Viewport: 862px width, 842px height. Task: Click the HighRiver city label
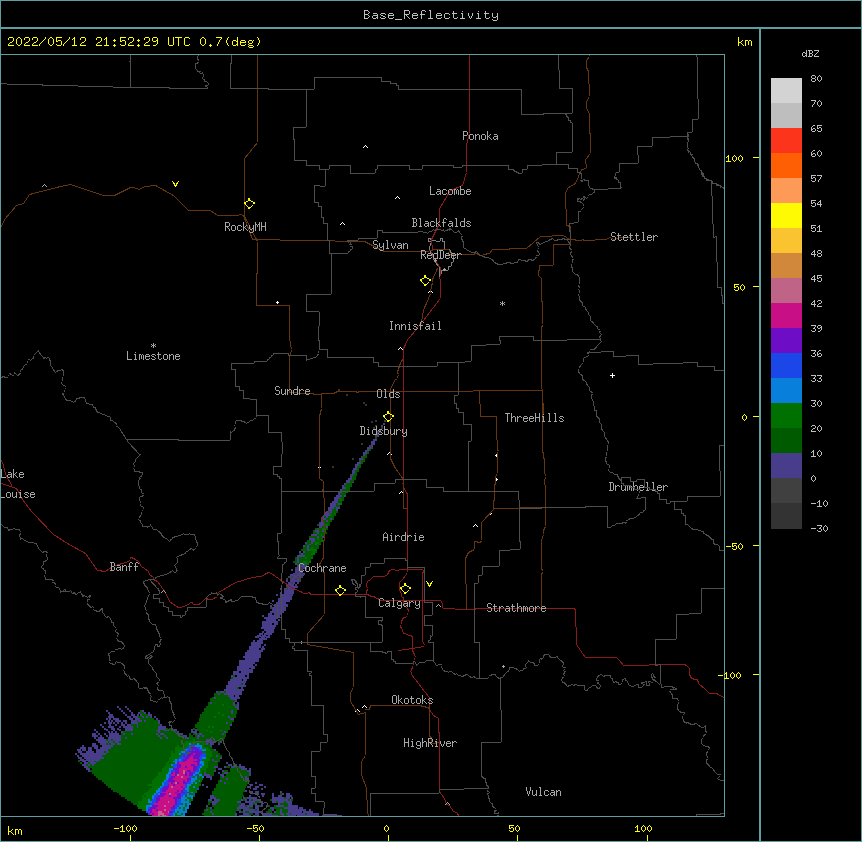point(430,743)
